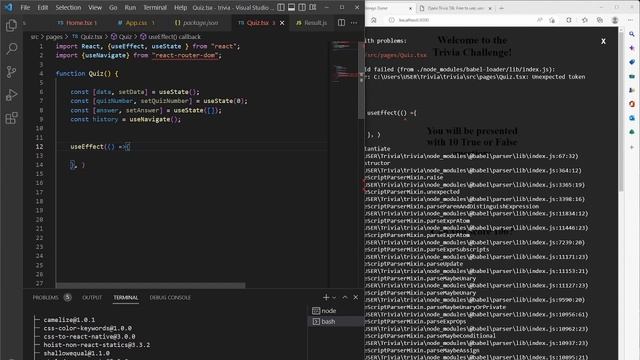The image size is (640, 360).
Task: Open browser Settings and more menu
Action: [631, 20]
